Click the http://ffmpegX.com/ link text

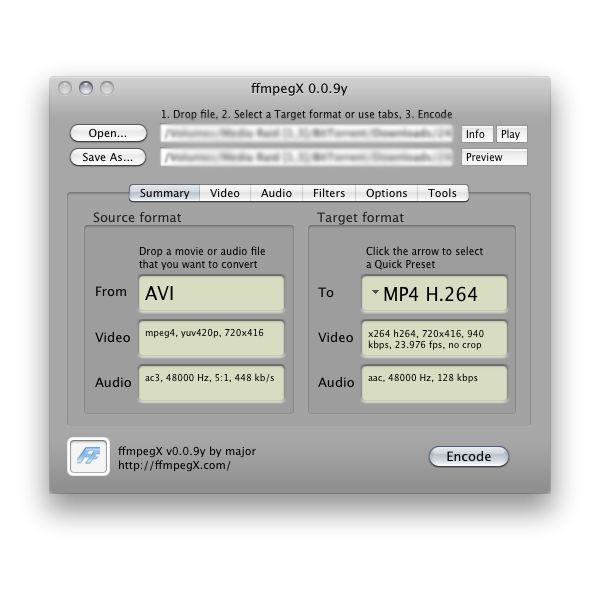(x=174, y=465)
